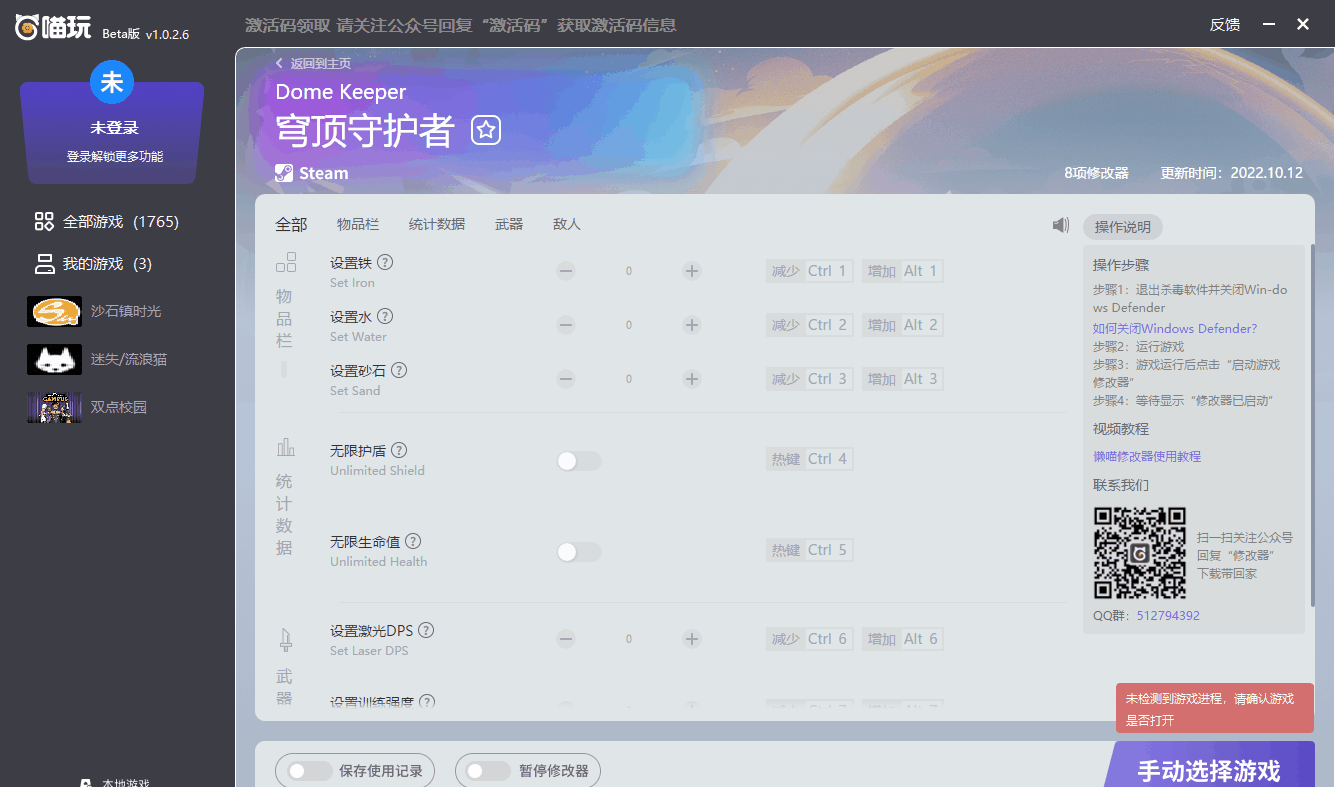Screen dimensions: 1335x787
Task: Switch to the 统计数据 tab
Action: tap(437, 224)
